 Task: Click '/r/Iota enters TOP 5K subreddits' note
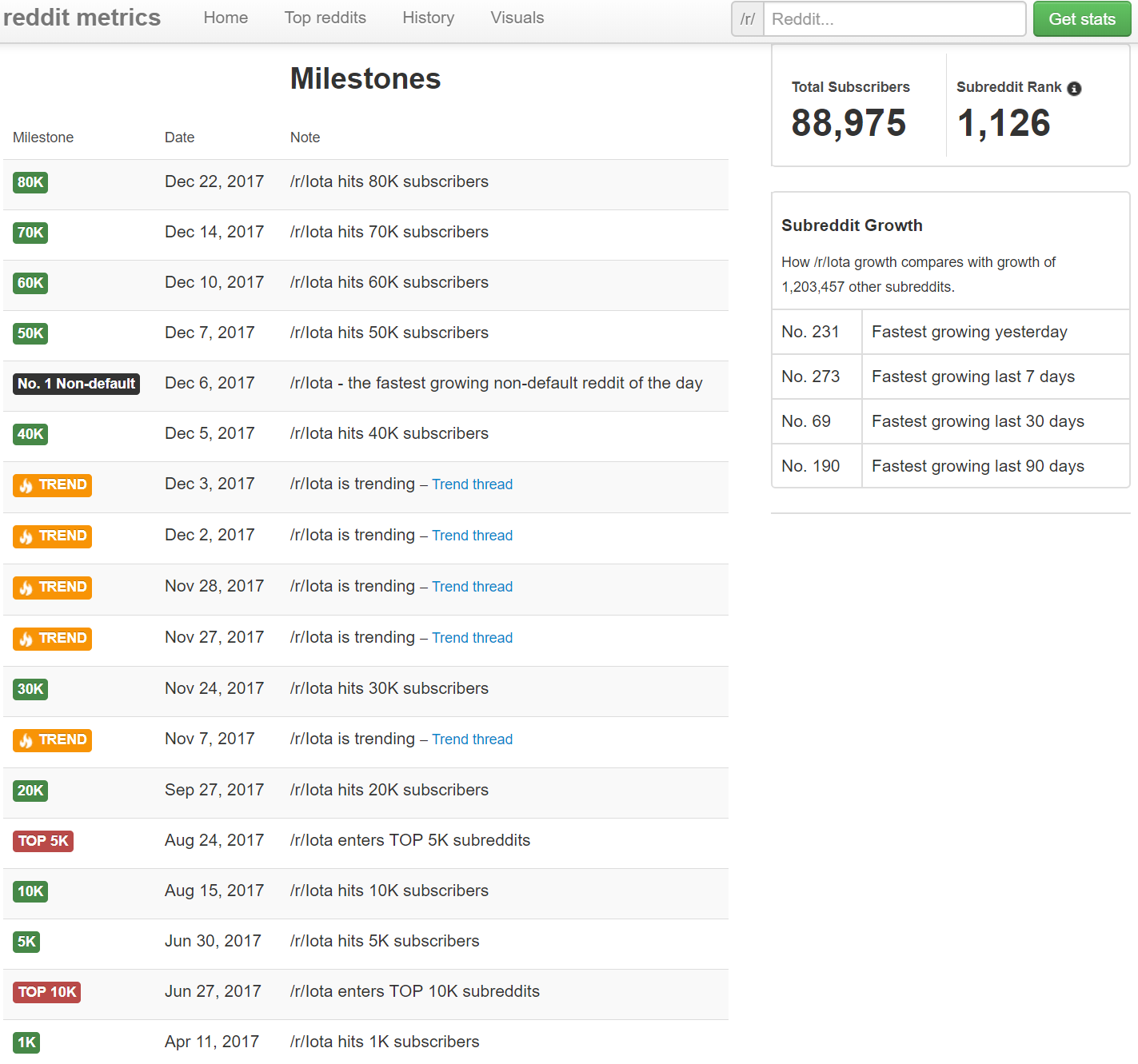(410, 840)
